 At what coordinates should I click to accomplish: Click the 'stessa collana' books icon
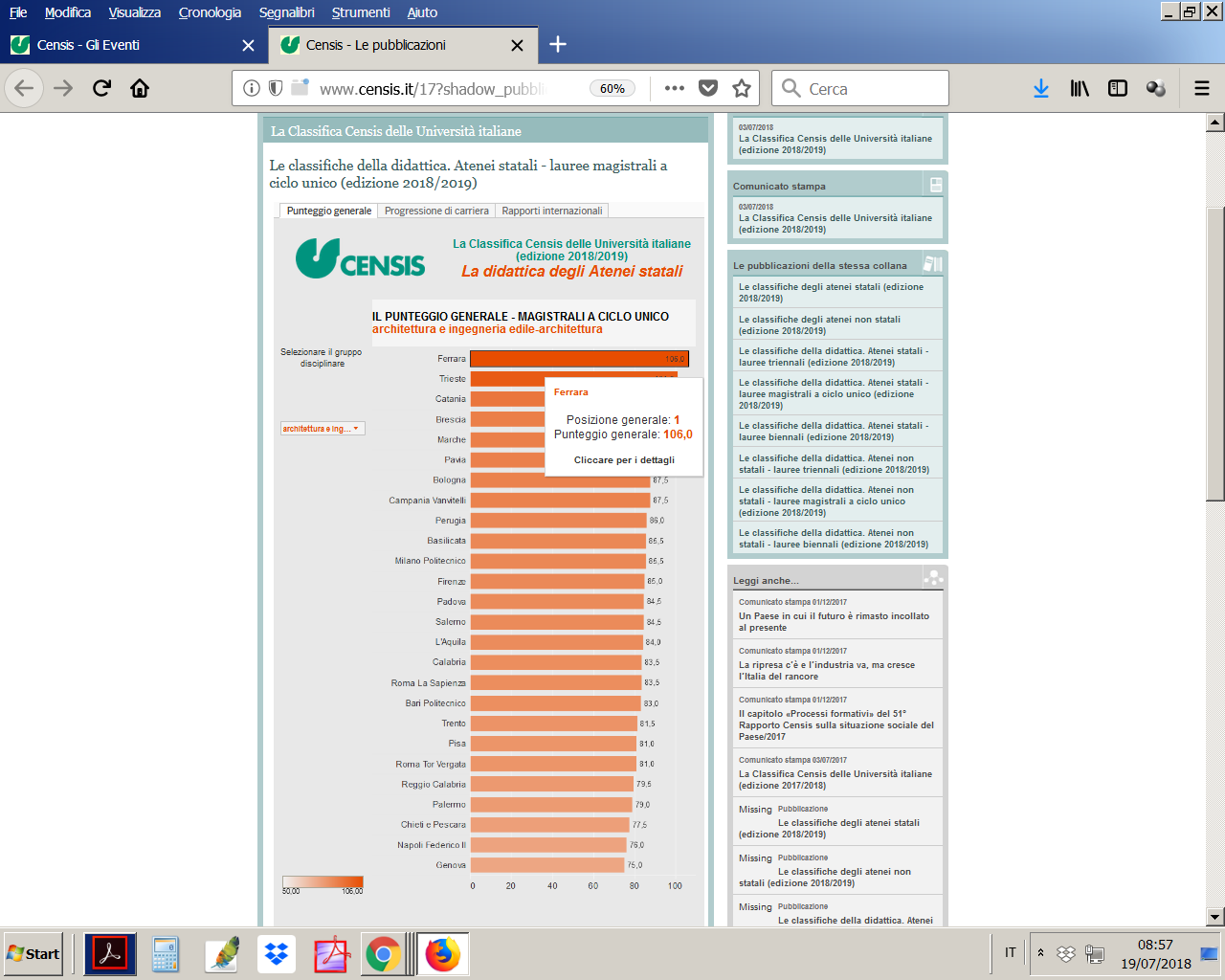click(932, 263)
